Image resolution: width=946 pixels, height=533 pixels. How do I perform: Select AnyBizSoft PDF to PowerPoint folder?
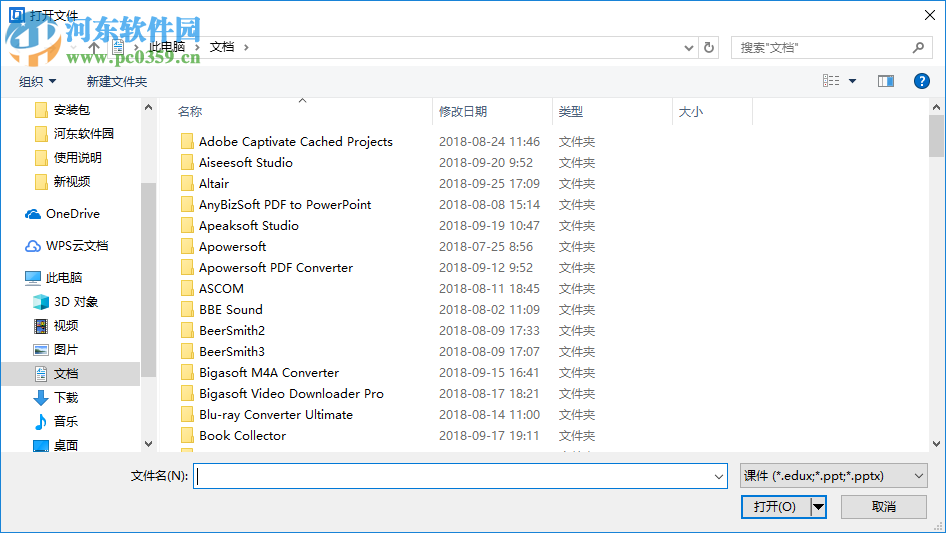pos(285,205)
